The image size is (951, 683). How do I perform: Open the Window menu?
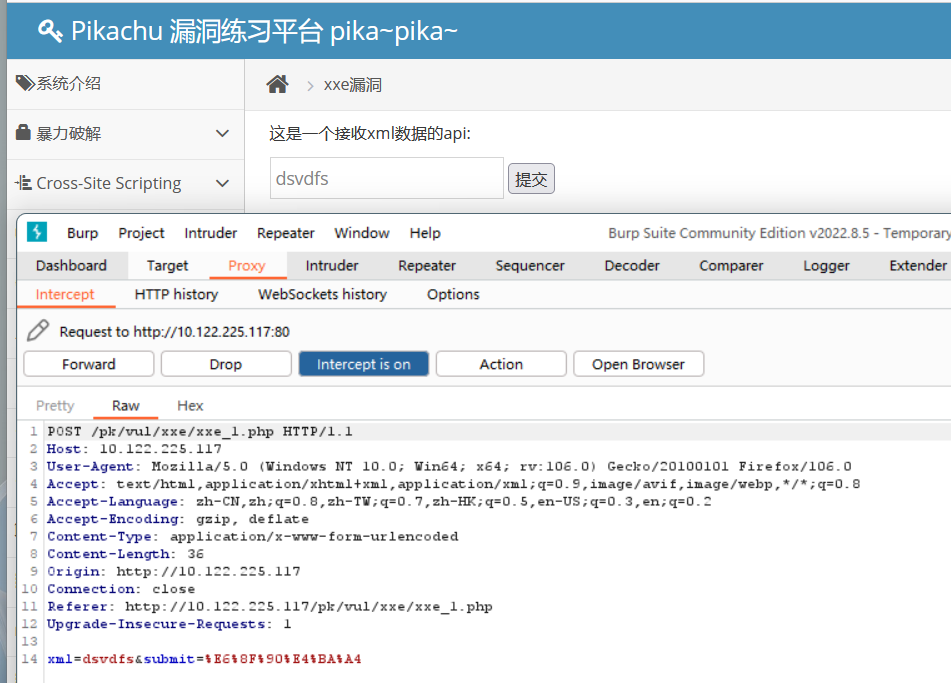pyautogui.click(x=361, y=233)
